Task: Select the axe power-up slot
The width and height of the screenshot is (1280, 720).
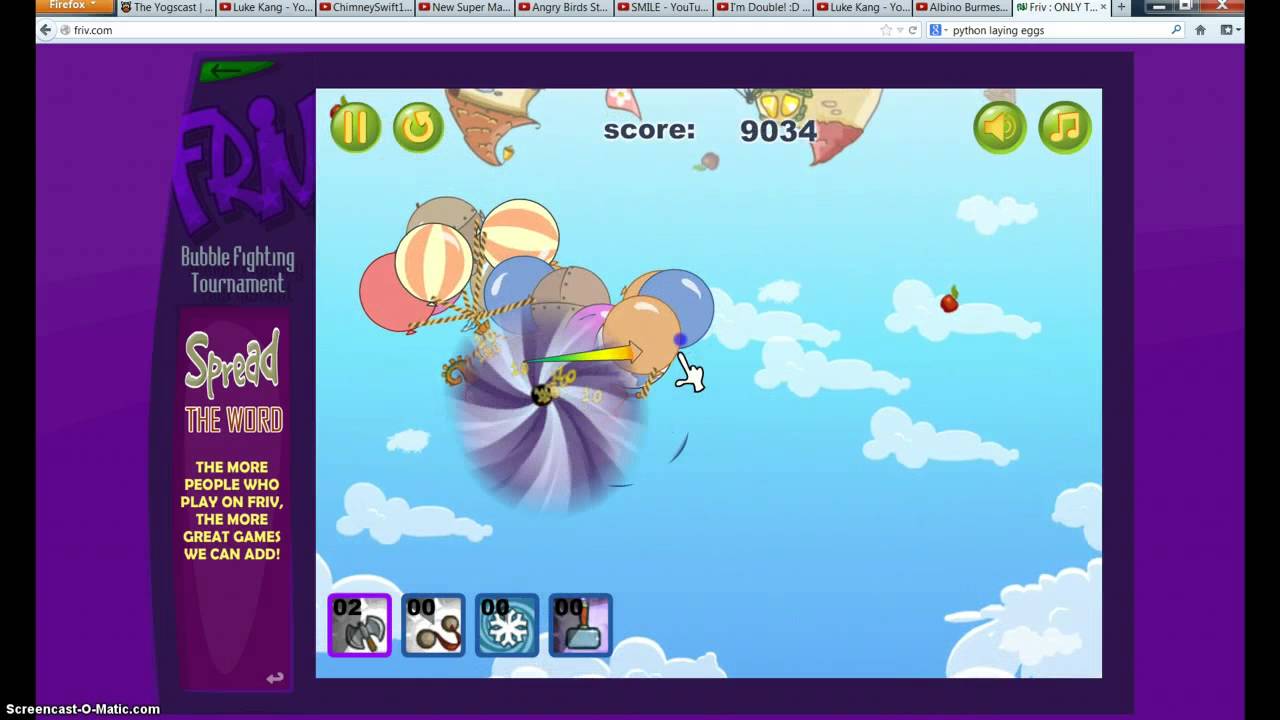Action: click(359, 625)
